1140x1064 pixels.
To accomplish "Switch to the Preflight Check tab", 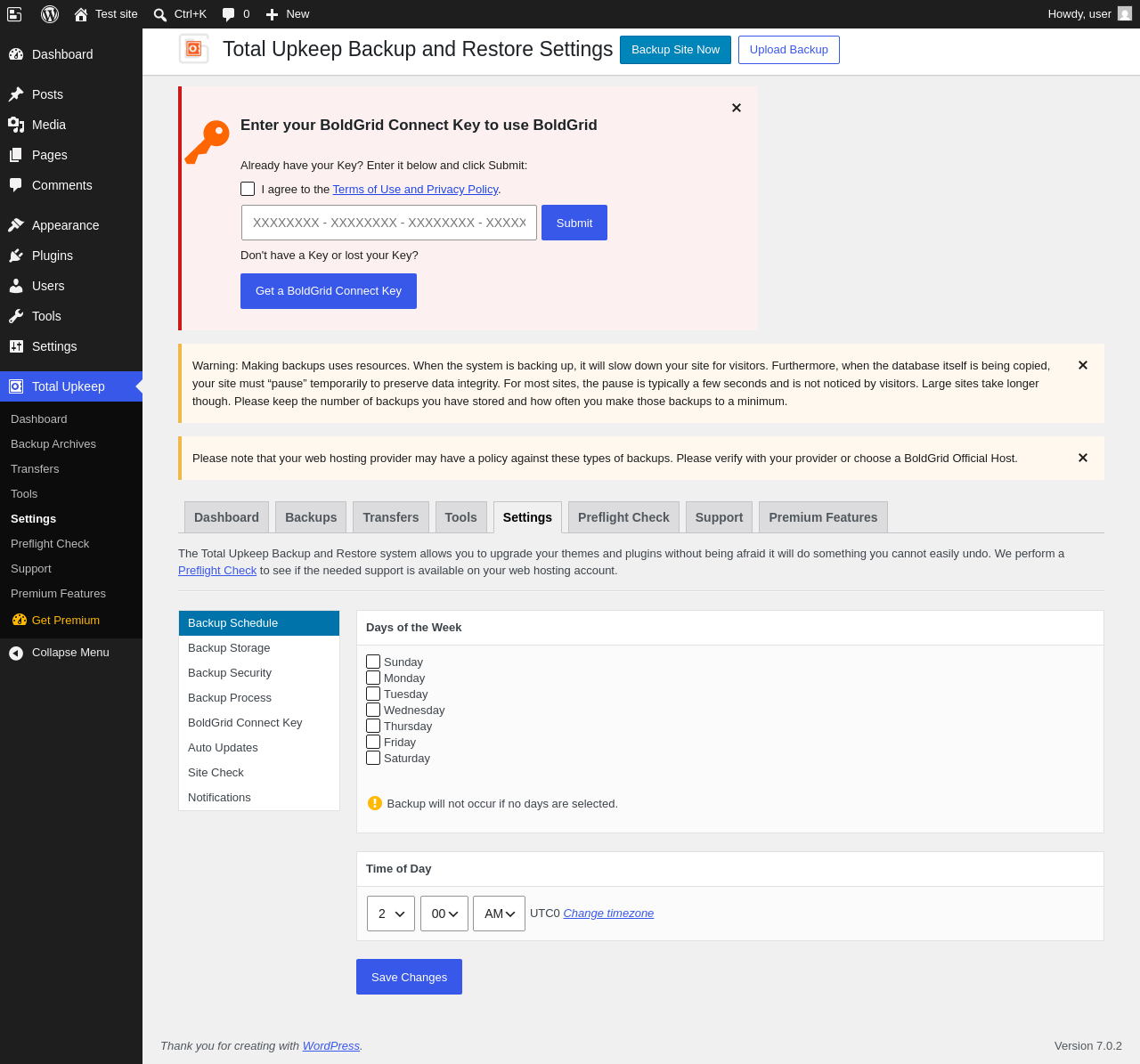I will (x=623, y=517).
